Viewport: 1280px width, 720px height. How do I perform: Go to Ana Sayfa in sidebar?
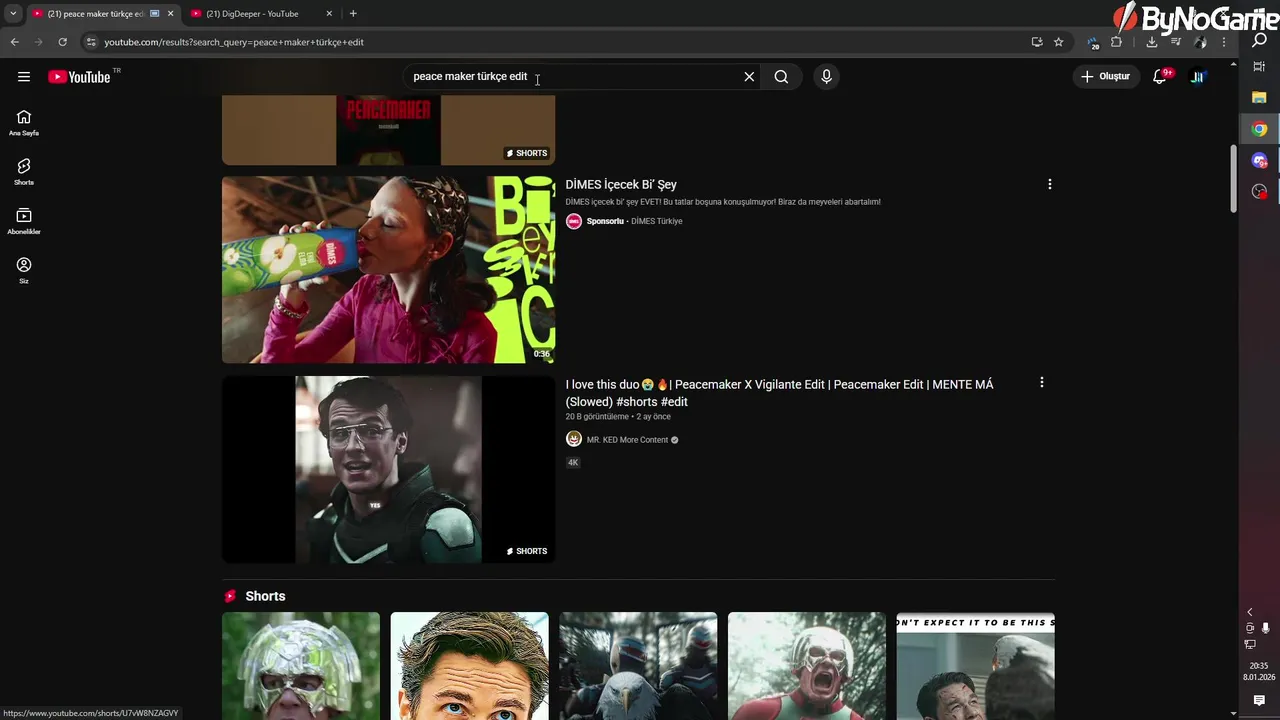[x=24, y=123]
